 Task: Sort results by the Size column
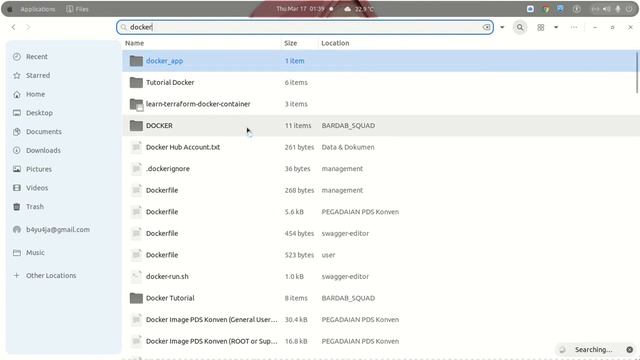pos(290,43)
